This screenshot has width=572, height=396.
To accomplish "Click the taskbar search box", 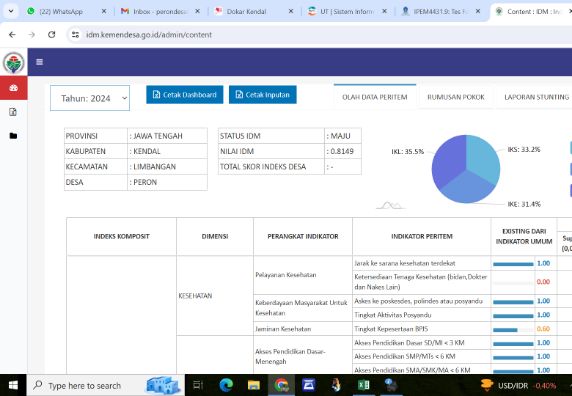I will (x=106, y=385).
